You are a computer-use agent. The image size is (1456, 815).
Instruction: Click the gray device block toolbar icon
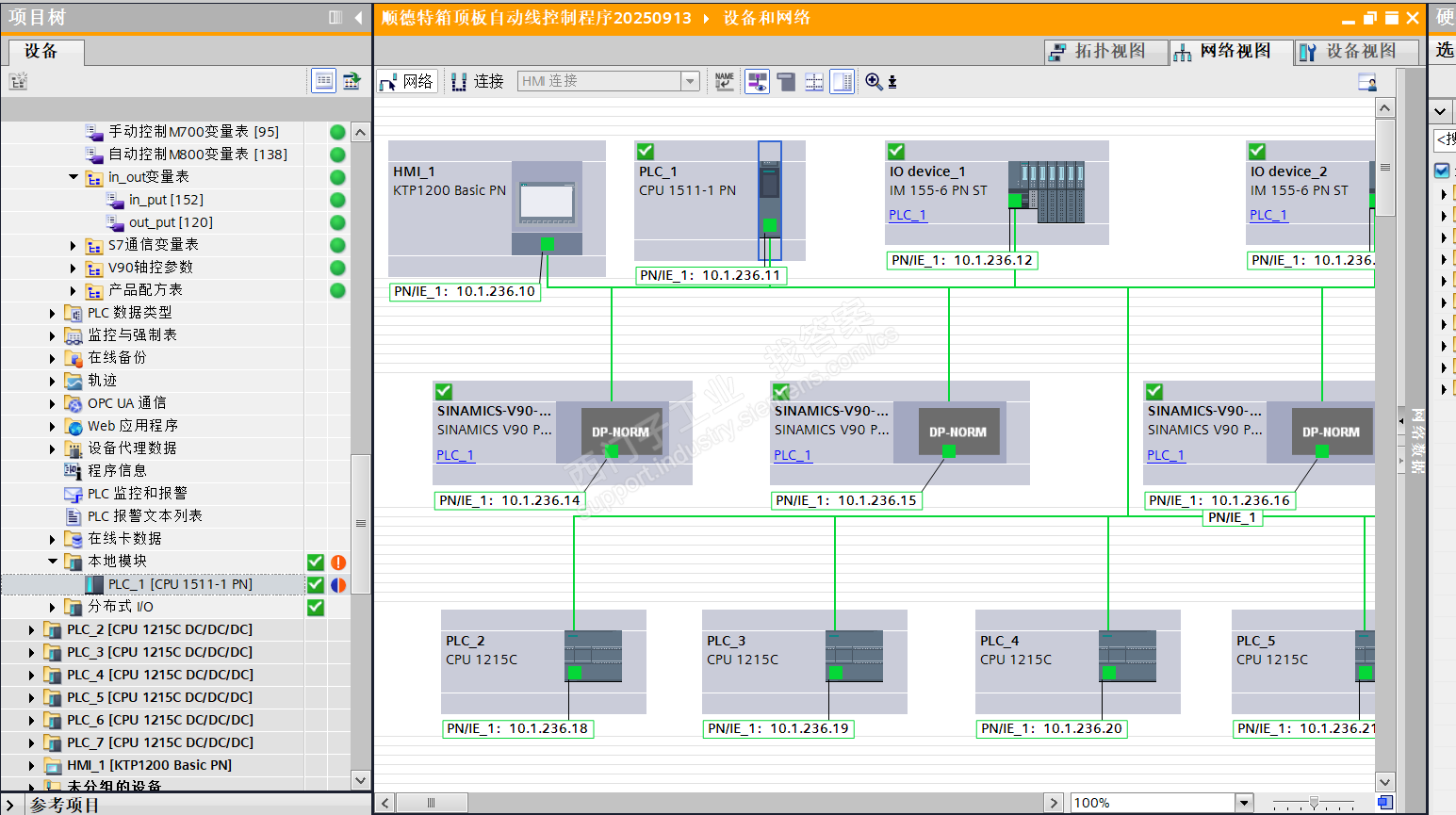point(786,82)
